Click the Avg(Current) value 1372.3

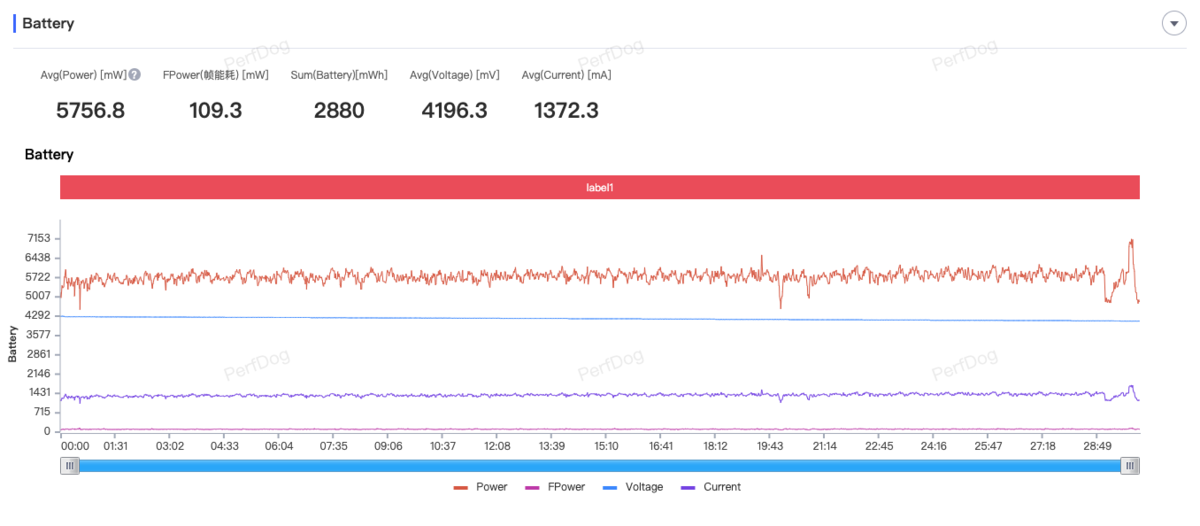coord(566,110)
